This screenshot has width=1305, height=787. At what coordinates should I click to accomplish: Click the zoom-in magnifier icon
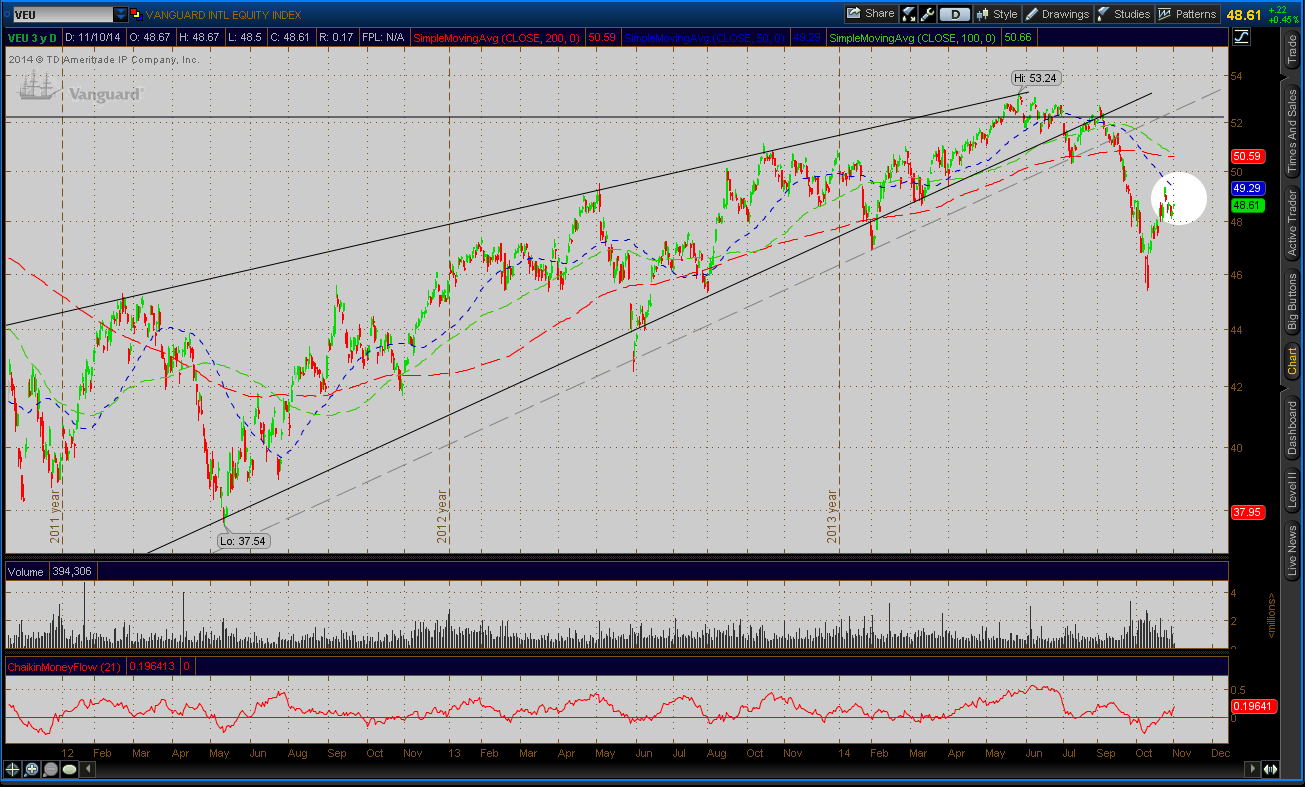tap(32, 769)
